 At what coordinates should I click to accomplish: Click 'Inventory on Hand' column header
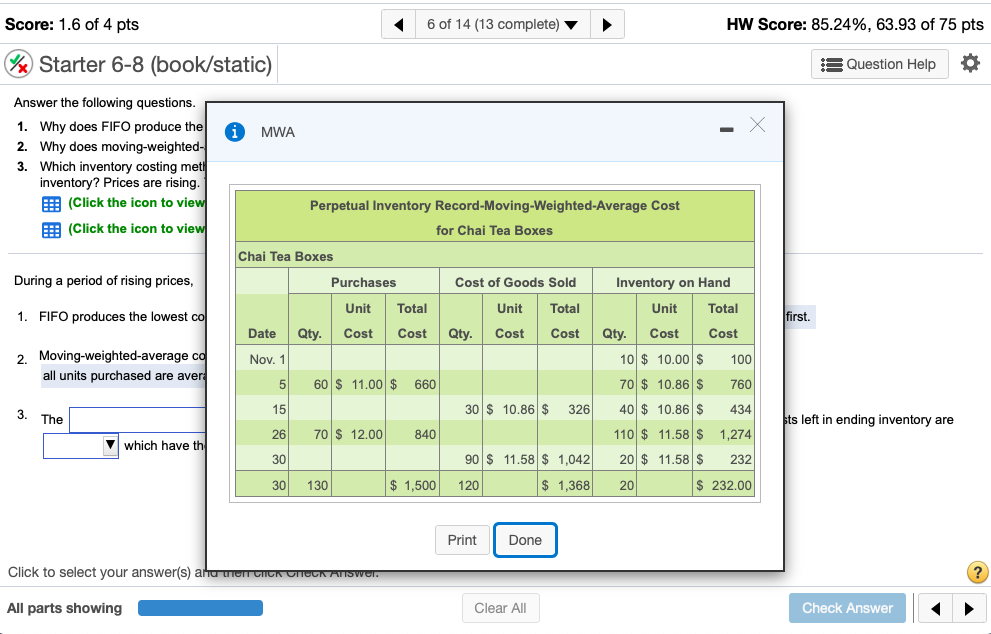point(673,283)
